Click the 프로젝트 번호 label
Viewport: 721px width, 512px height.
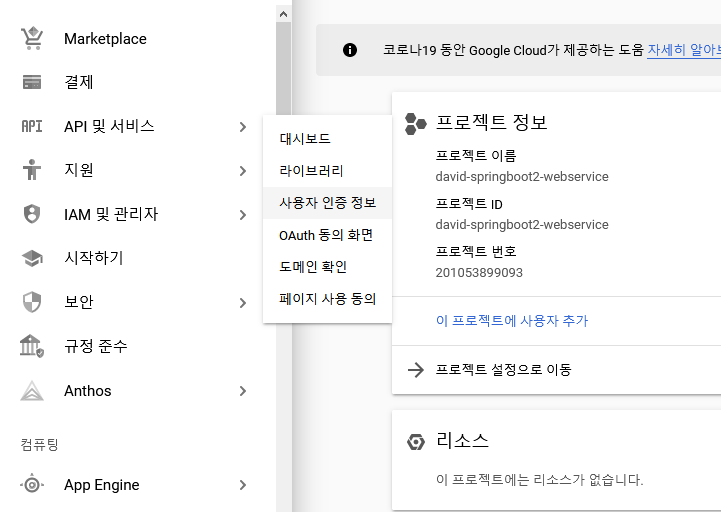476,251
